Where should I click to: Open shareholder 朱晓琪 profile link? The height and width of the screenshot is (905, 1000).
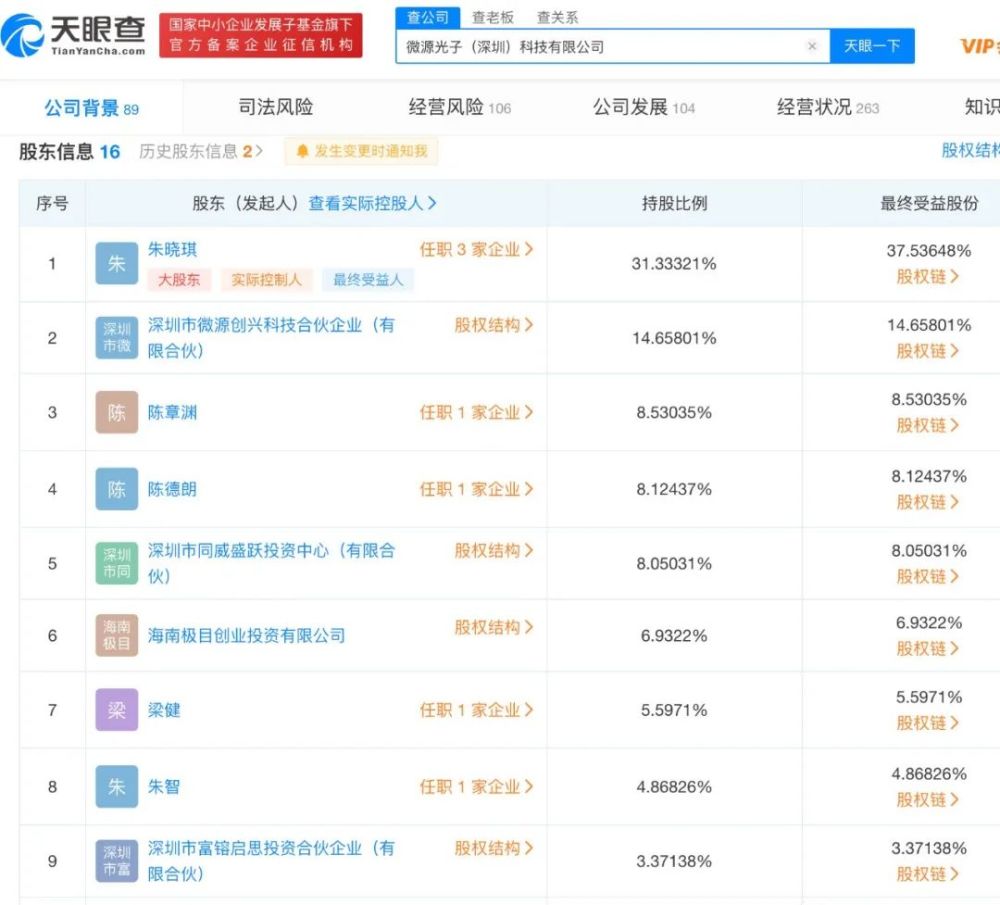point(172,249)
